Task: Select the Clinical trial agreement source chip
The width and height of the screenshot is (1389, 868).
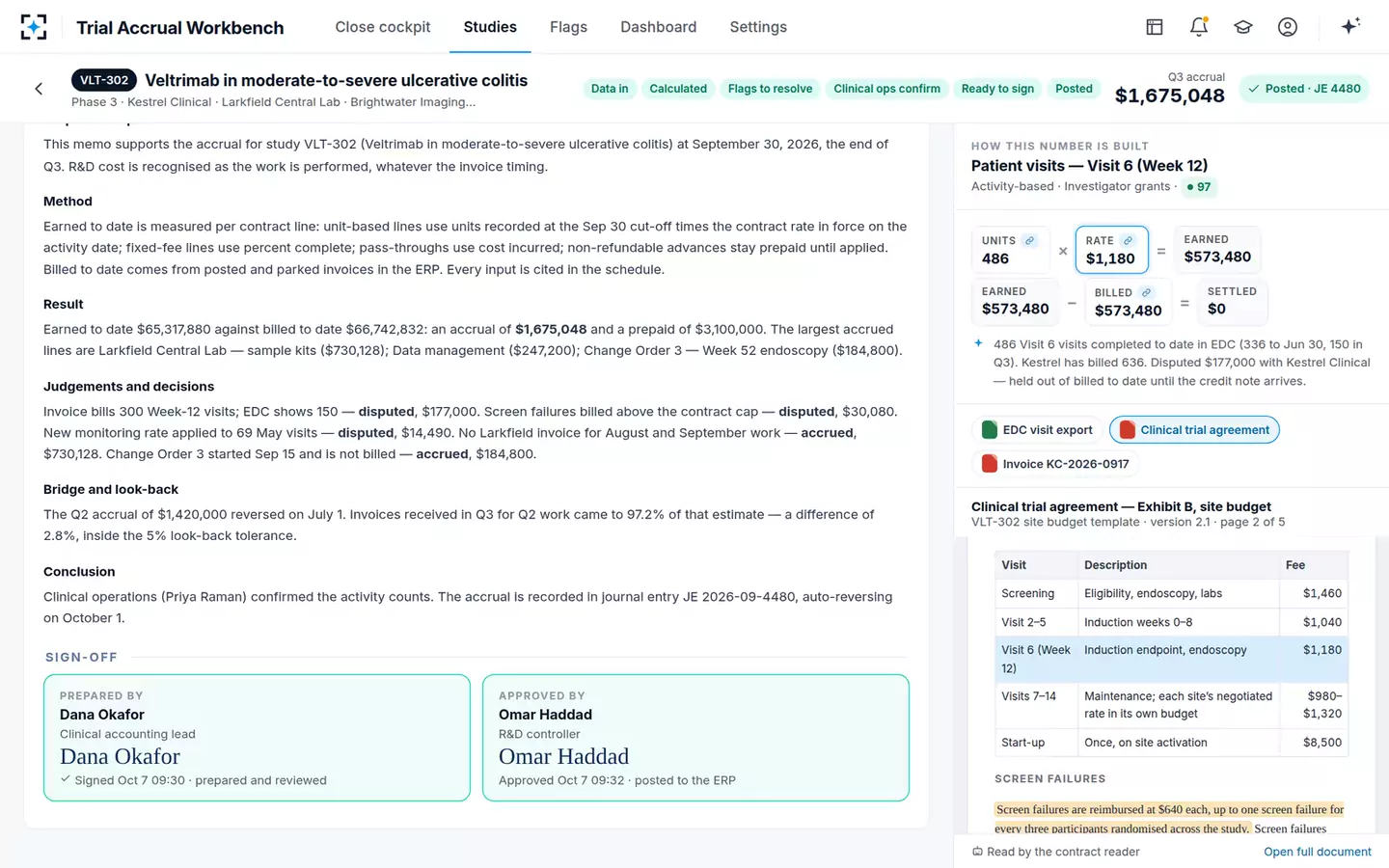Action: click(1194, 430)
